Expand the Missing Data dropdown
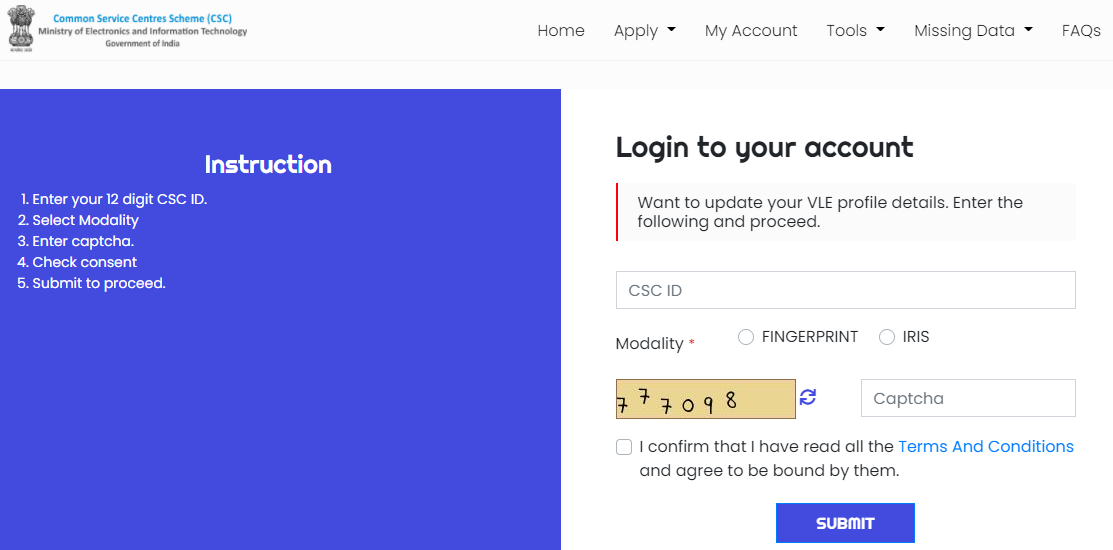 tap(973, 31)
